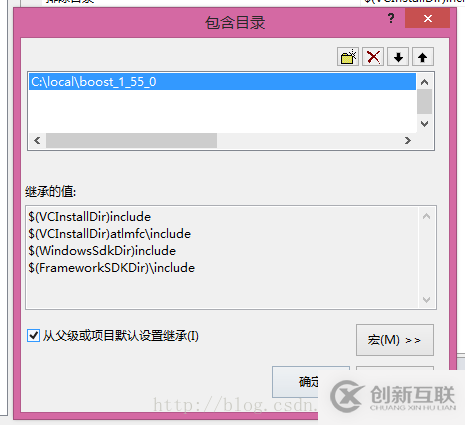This screenshot has height=425, width=465.
Task: Click inherited values scroll down arrow
Action: click(x=426, y=300)
